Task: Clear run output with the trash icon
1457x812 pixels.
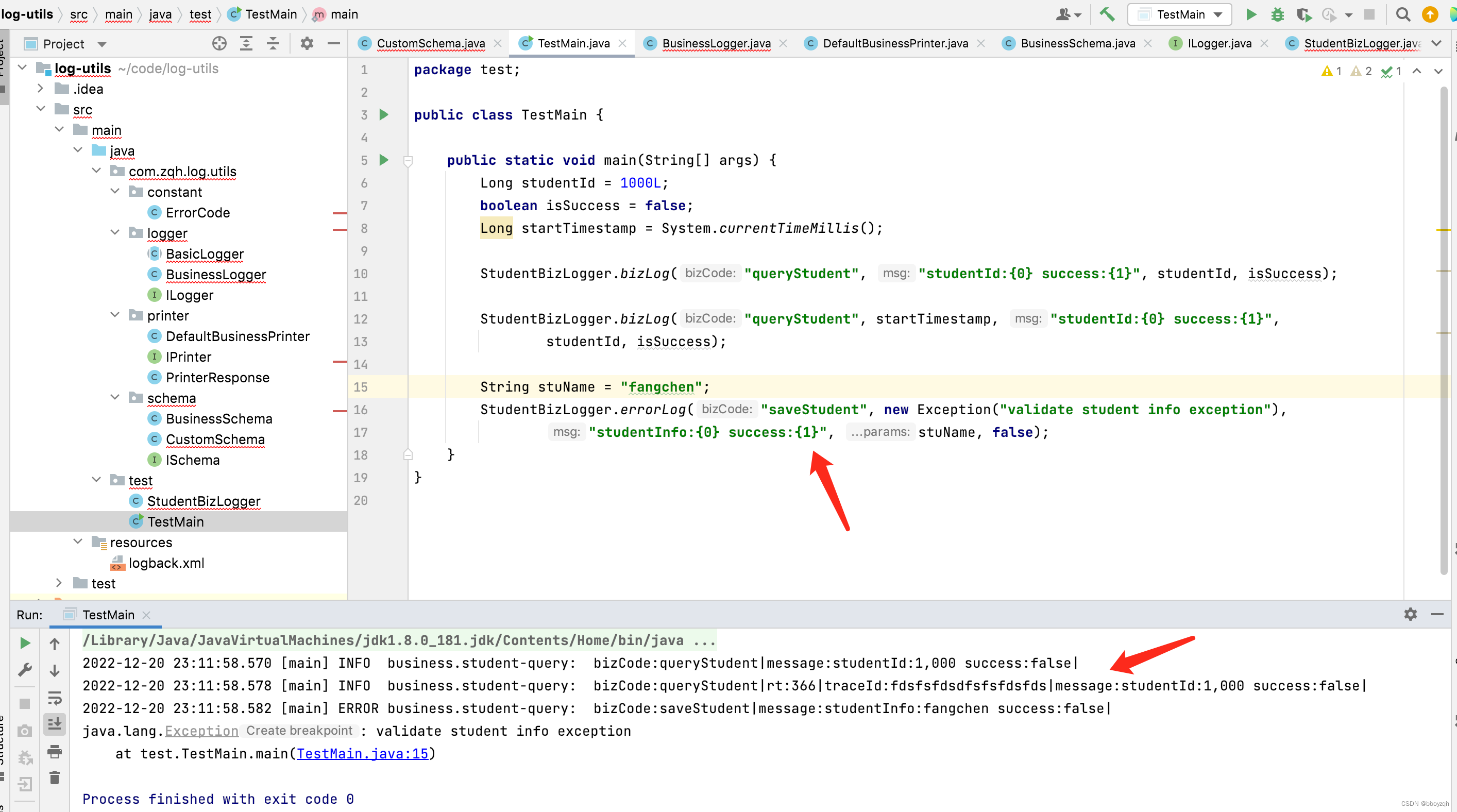Action: click(x=54, y=778)
